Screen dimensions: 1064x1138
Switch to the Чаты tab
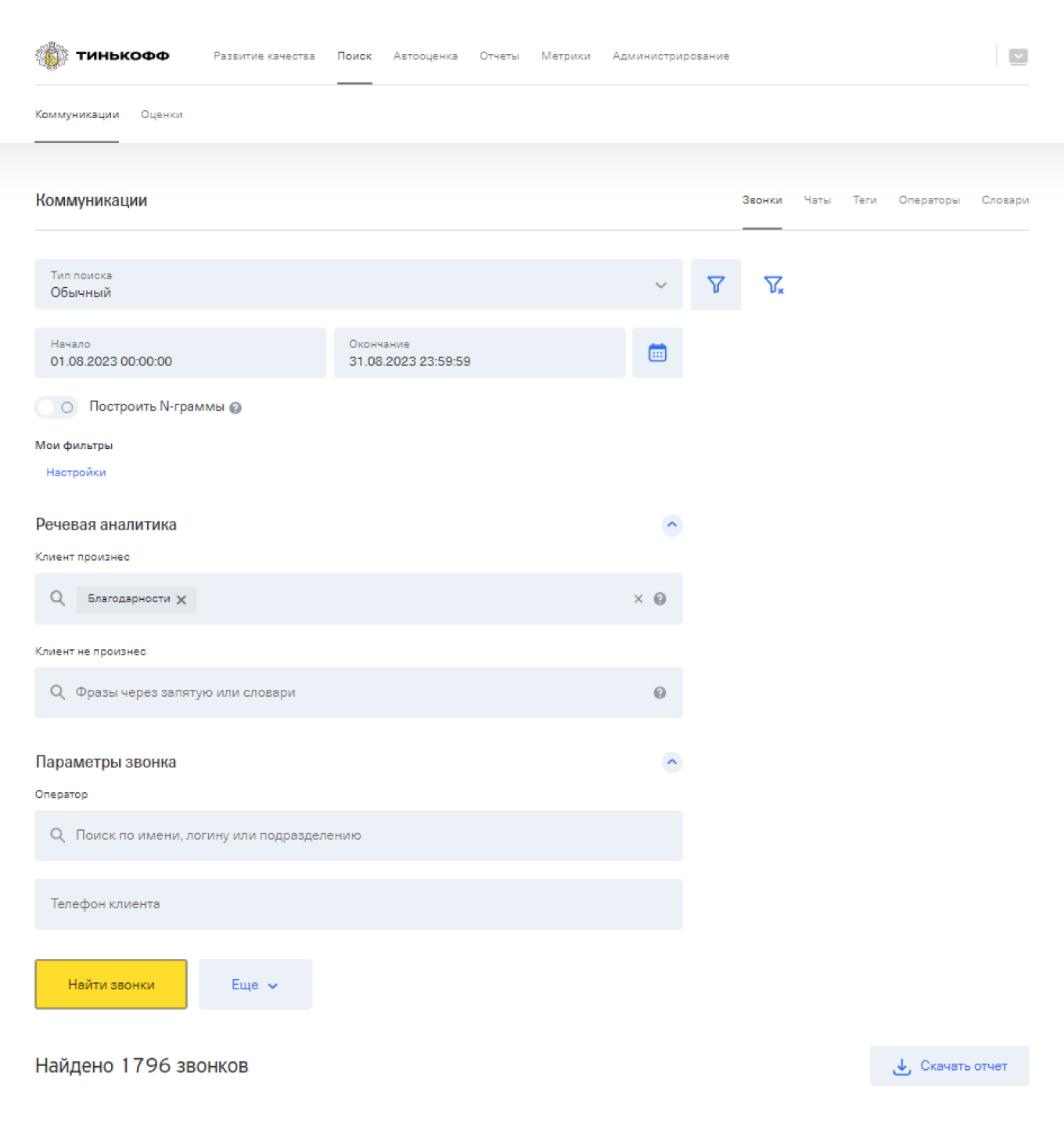817,200
